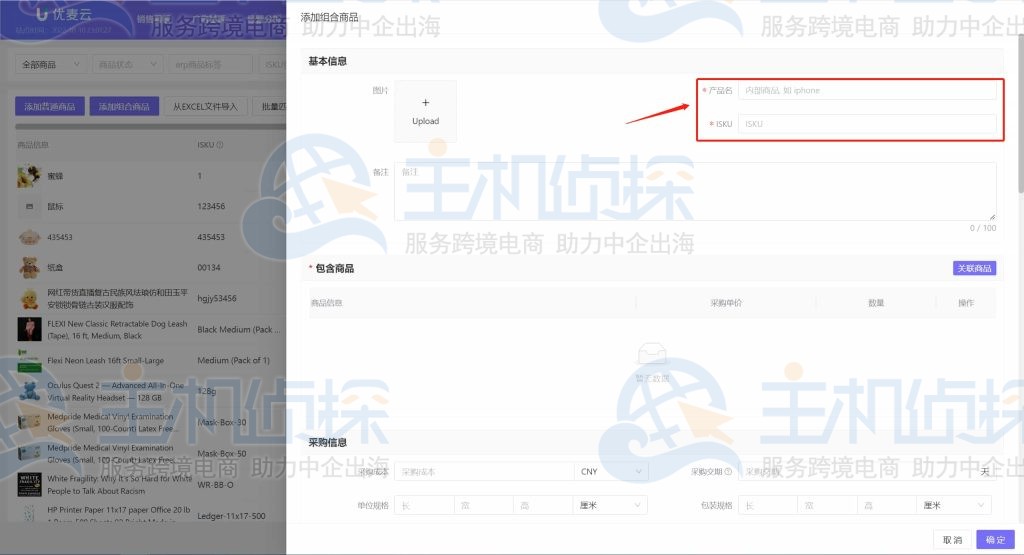
Task: Click 从EXCEL文件导入 button
Action: click(x=205, y=106)
